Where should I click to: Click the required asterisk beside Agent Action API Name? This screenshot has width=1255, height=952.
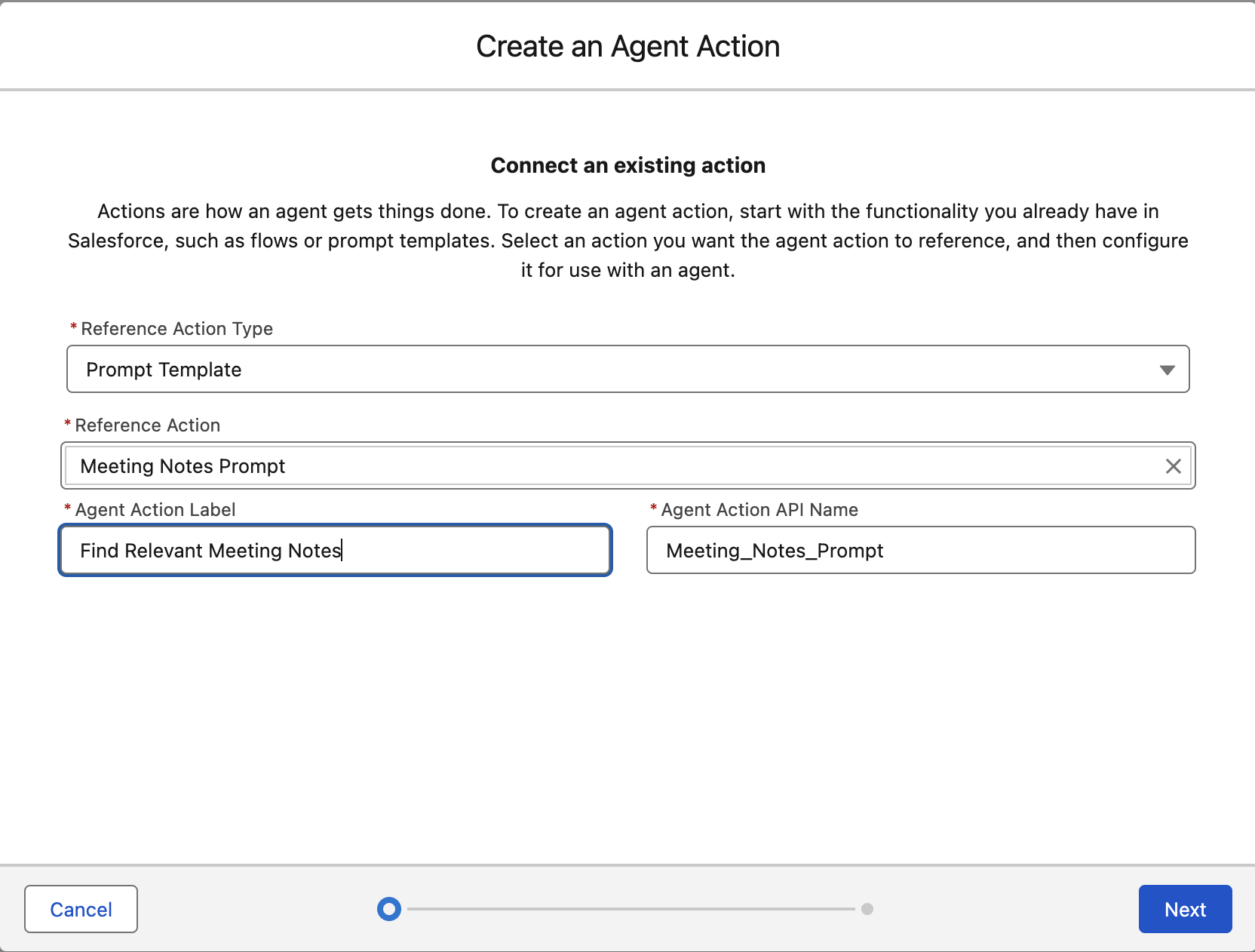[x=653, y=508]
